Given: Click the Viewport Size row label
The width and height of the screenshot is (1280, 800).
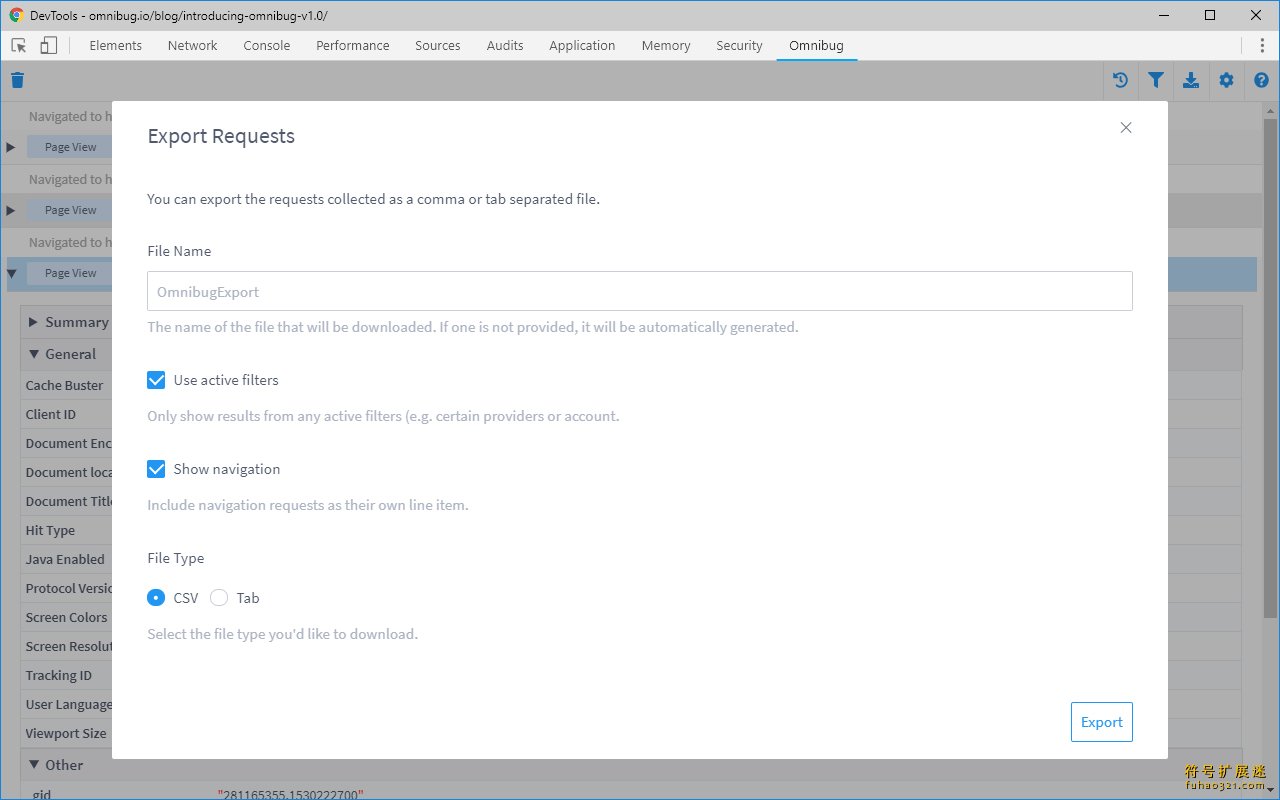Looking at the screenshot, I should coord(66,733).
